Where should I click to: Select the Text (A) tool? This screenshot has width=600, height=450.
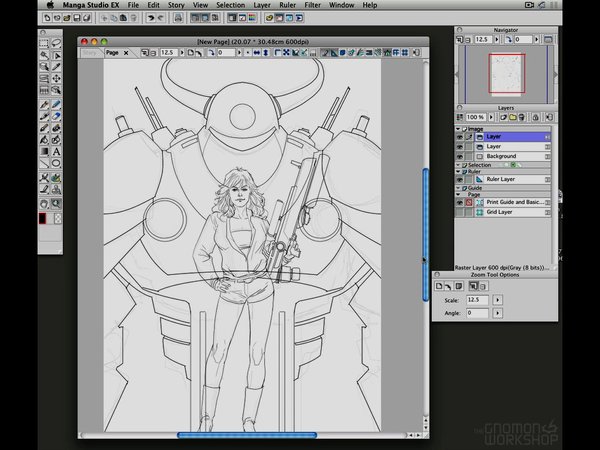pyautogui.click(x=56, y=152)
